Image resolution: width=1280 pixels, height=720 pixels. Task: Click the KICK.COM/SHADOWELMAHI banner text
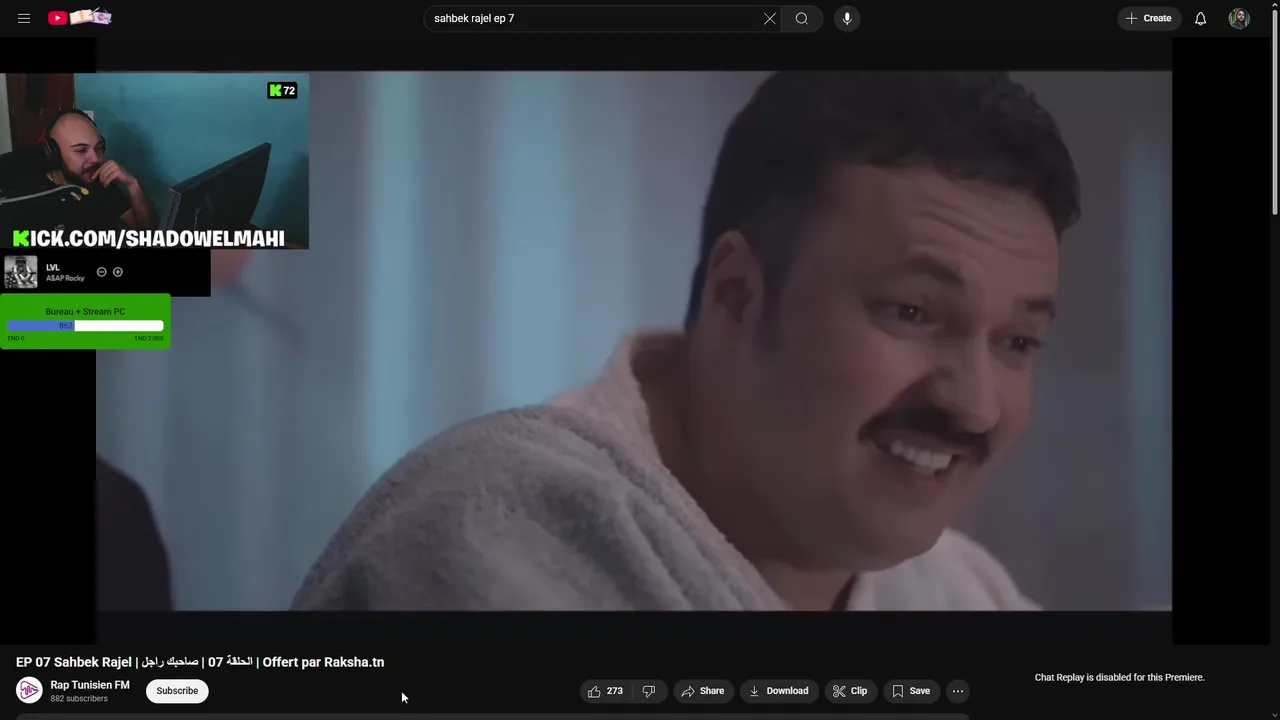tap(149, 238)
